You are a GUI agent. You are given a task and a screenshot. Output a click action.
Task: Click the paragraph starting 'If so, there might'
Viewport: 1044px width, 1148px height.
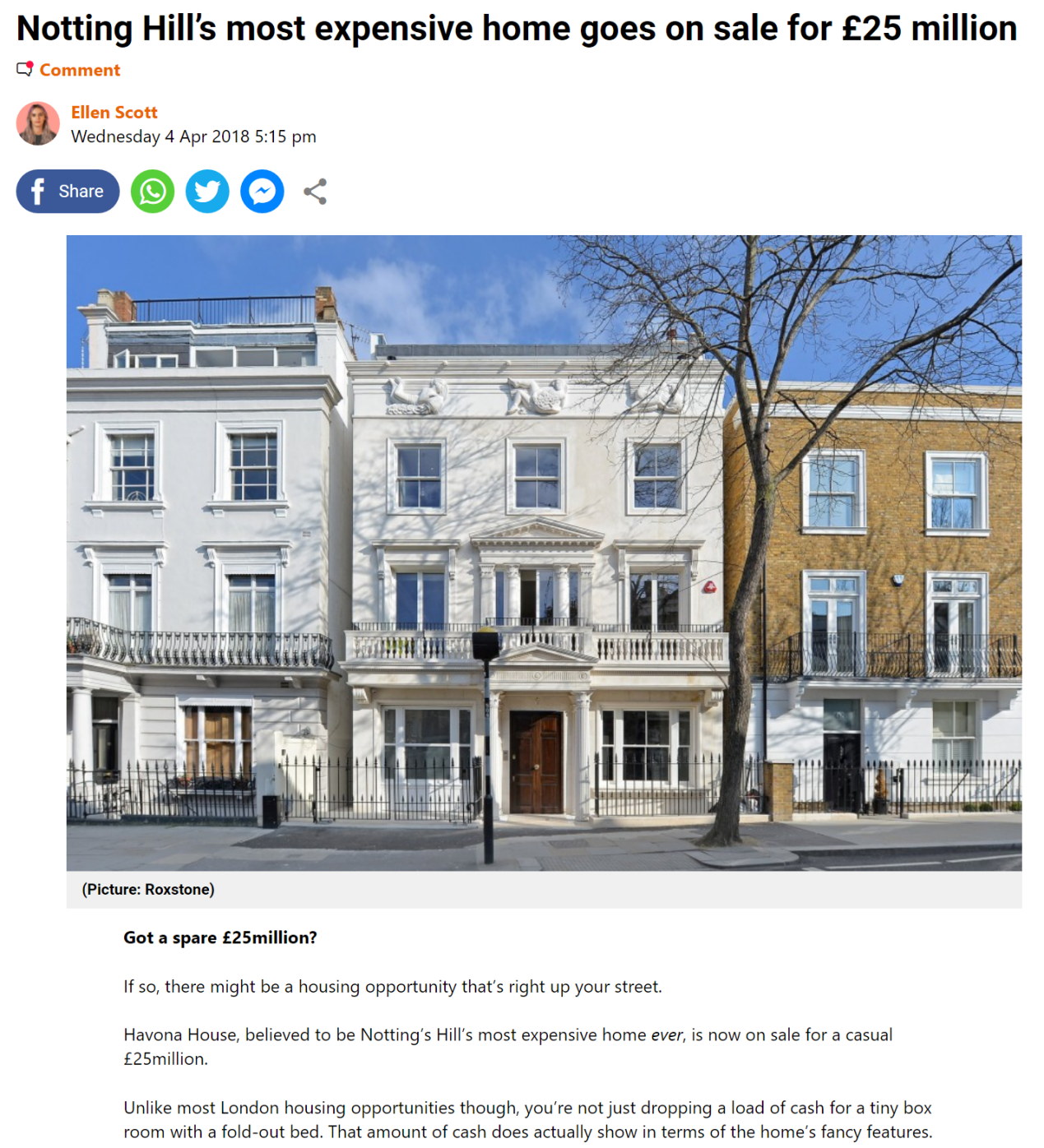[392, 986]
